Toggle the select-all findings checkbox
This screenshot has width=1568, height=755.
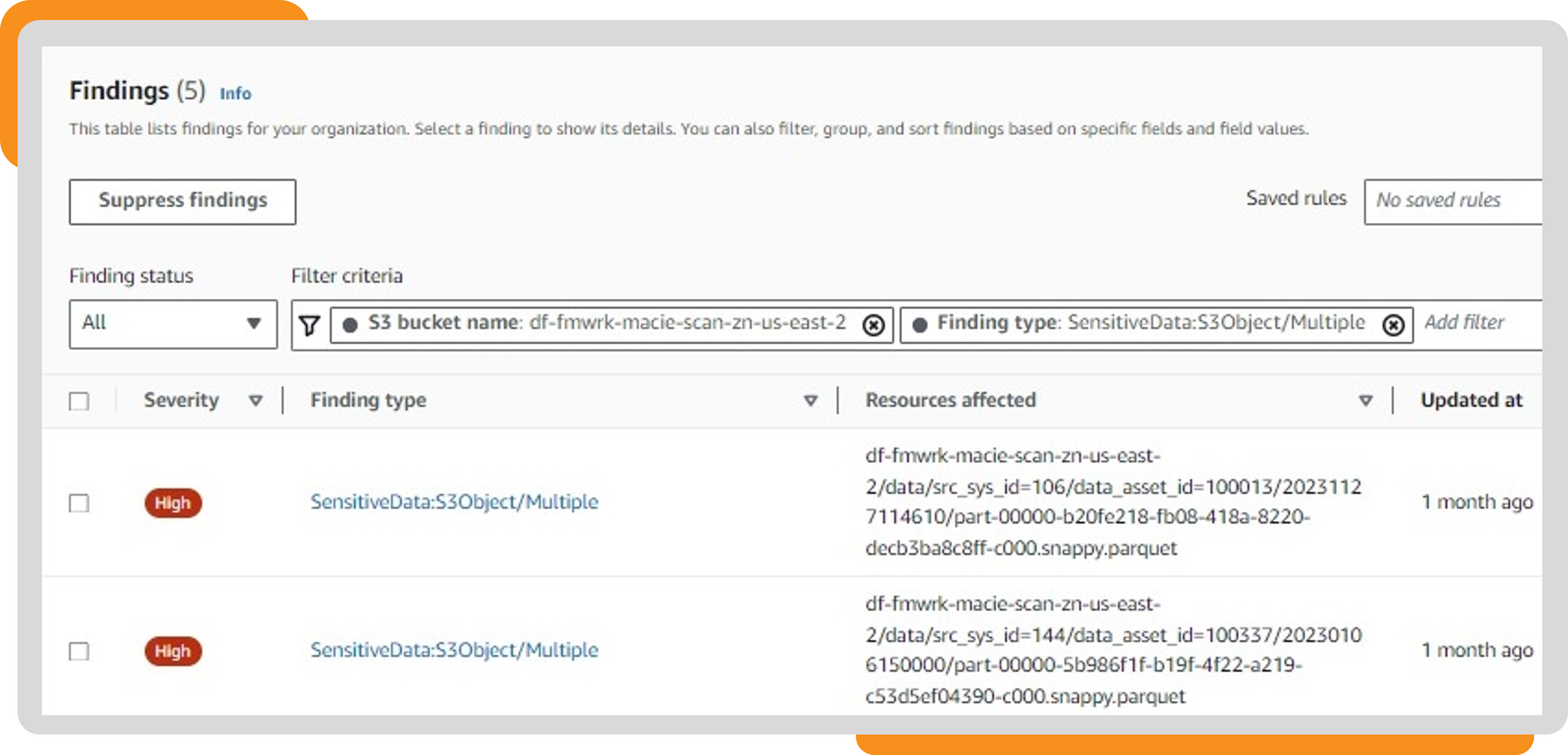tap(79, 401)
